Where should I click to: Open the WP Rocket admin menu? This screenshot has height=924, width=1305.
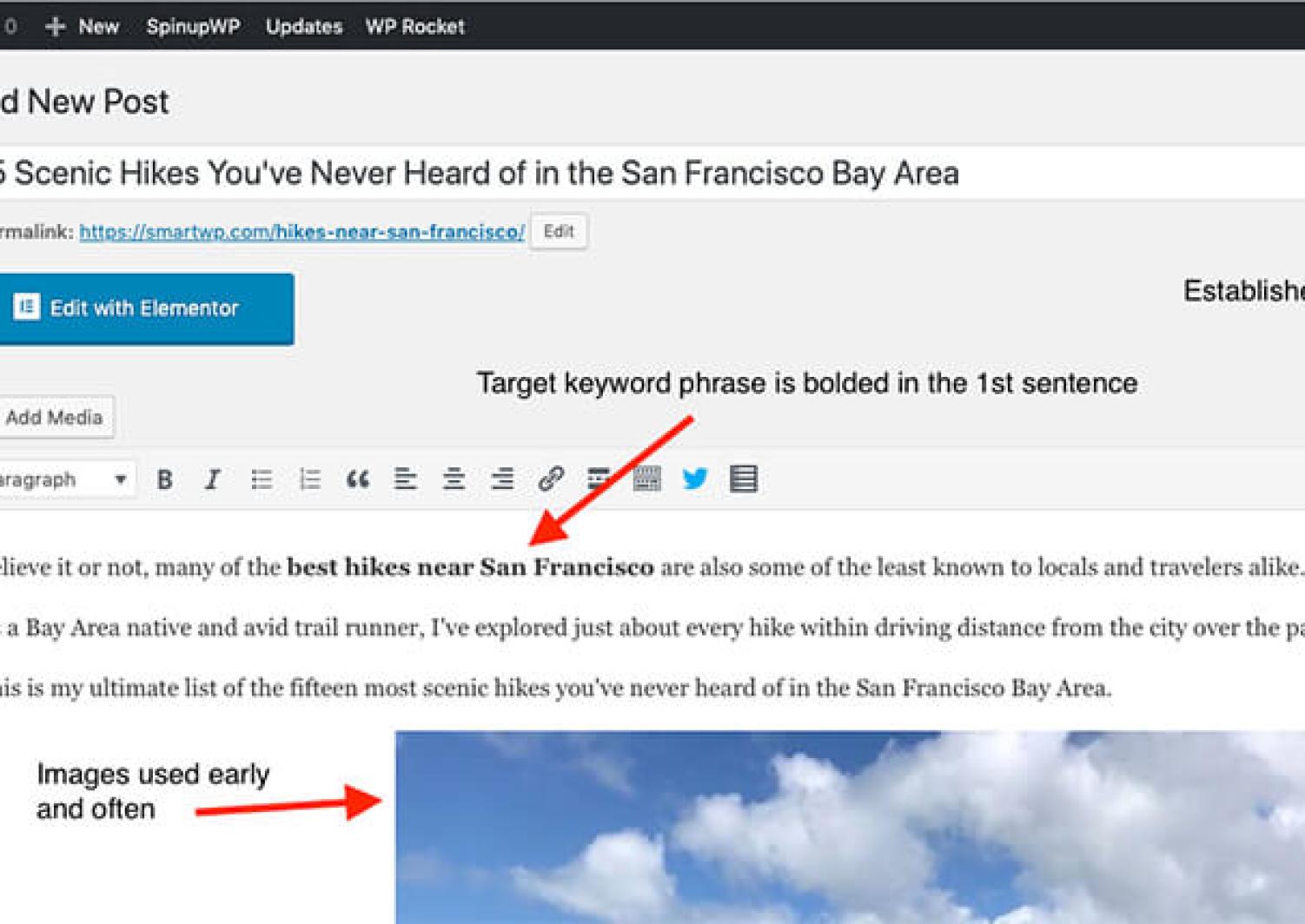(414, 26)
